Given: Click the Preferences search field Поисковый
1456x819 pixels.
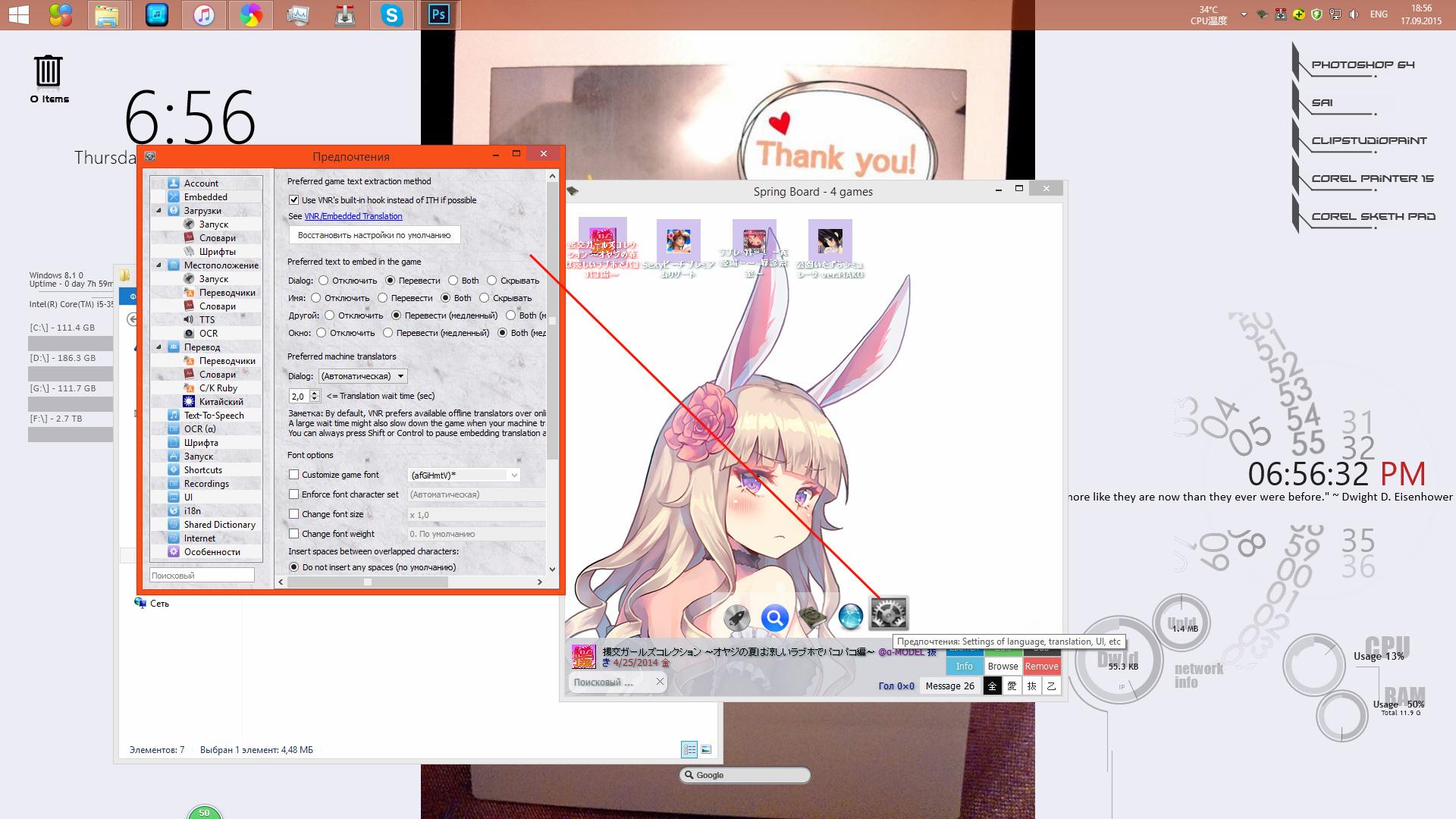Looking at the screenshot, I should pos(202,576).
